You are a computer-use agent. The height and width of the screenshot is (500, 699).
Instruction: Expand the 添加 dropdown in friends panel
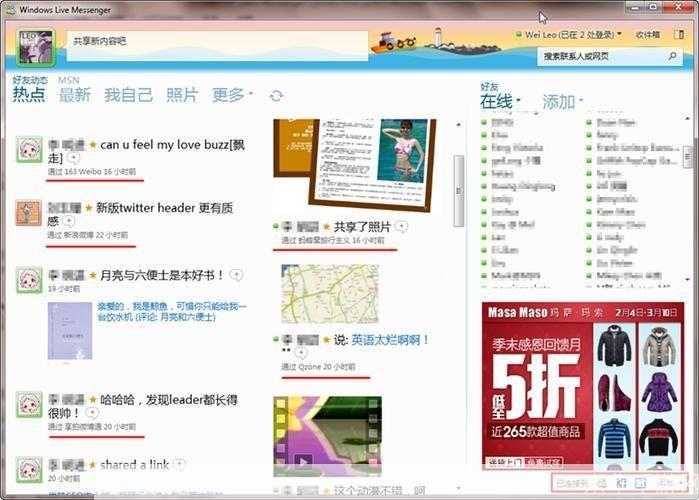pyautogui.click(x=562, y=102)
